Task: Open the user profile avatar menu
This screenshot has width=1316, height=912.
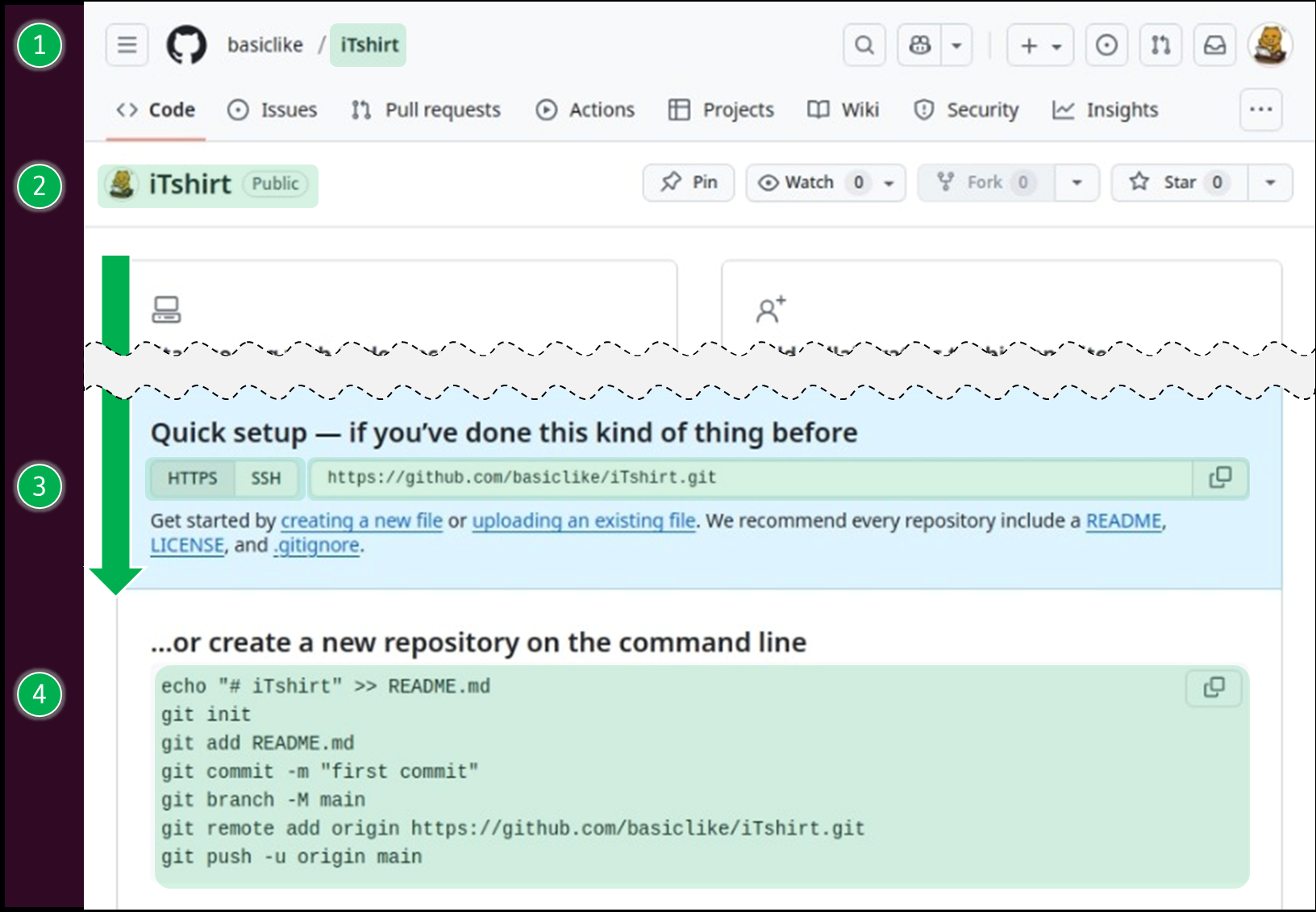Action: [x=1270, y=45]
